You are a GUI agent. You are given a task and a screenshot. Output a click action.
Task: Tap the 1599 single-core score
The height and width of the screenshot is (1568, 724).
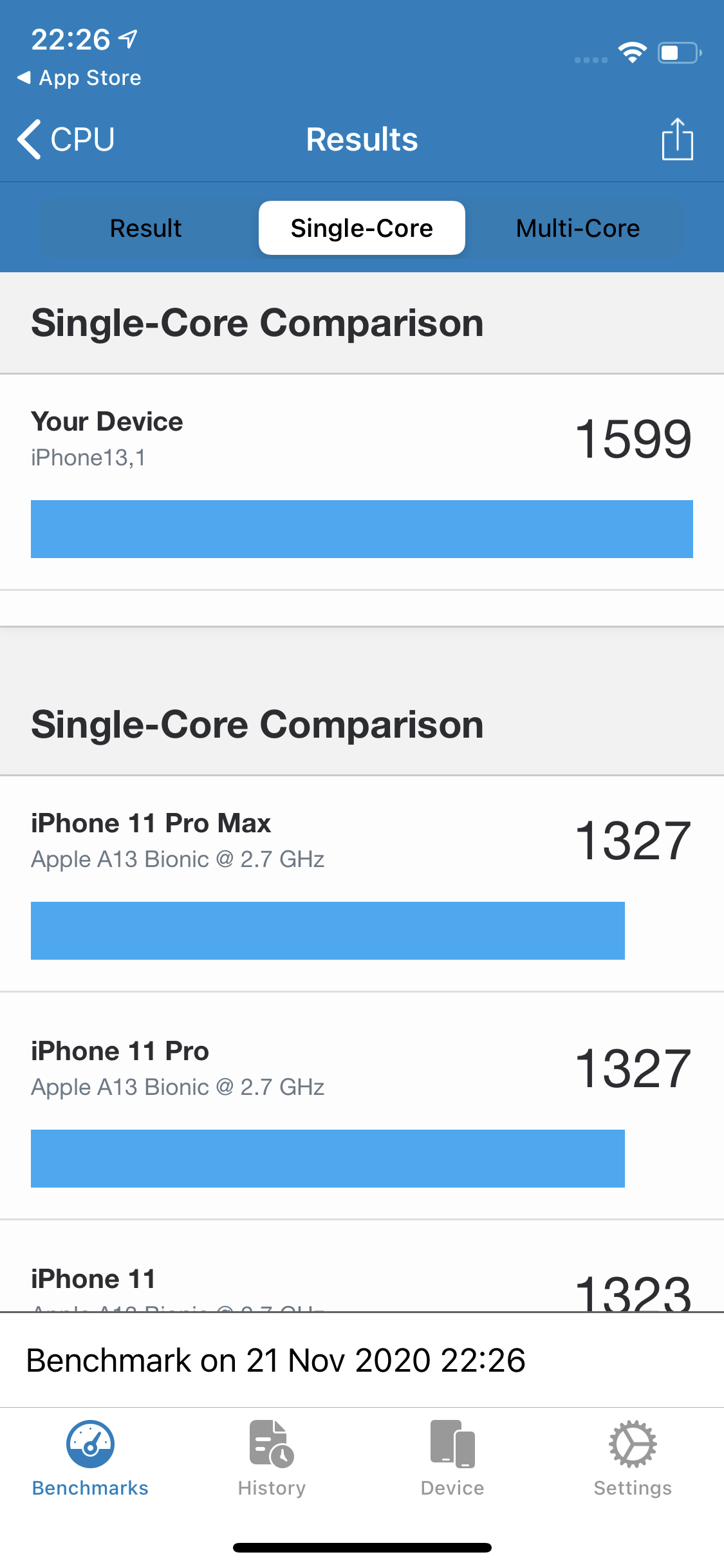(633, 439)
